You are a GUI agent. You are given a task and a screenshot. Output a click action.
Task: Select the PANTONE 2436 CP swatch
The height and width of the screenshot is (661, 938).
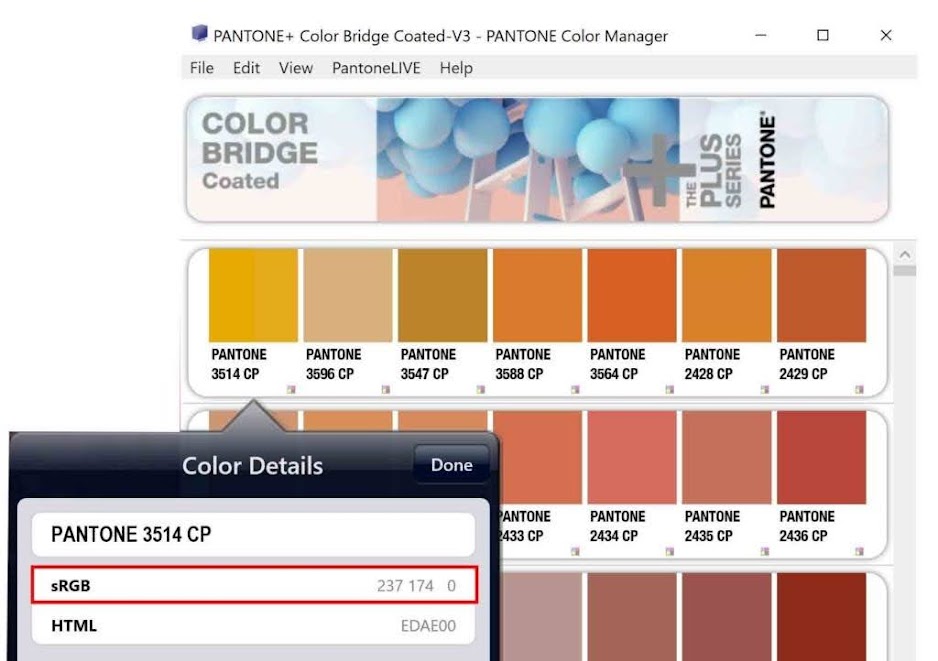tap(821, 457)
